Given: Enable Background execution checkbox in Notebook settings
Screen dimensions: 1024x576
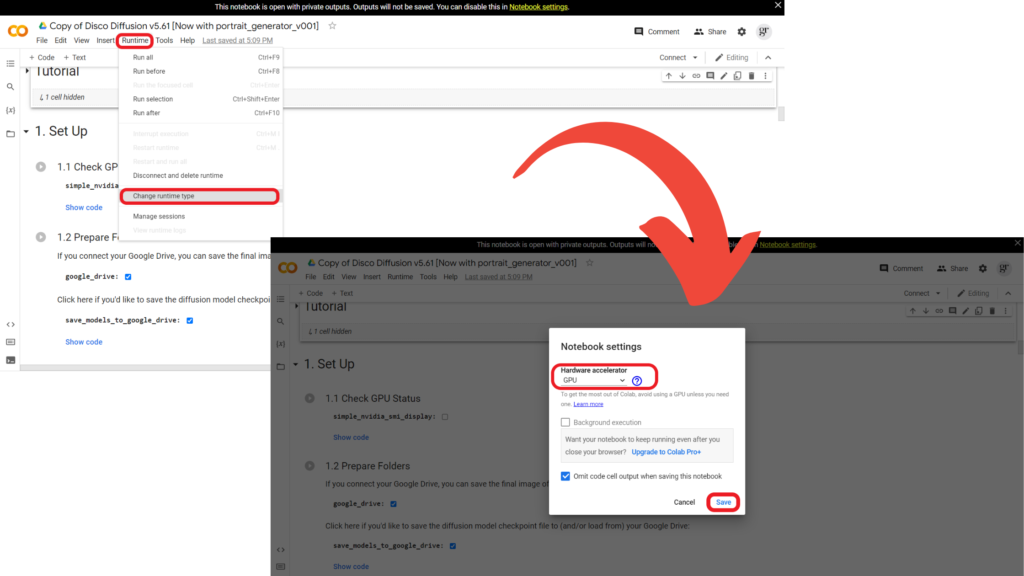Looking at the screenshot, I should point(566,423).
